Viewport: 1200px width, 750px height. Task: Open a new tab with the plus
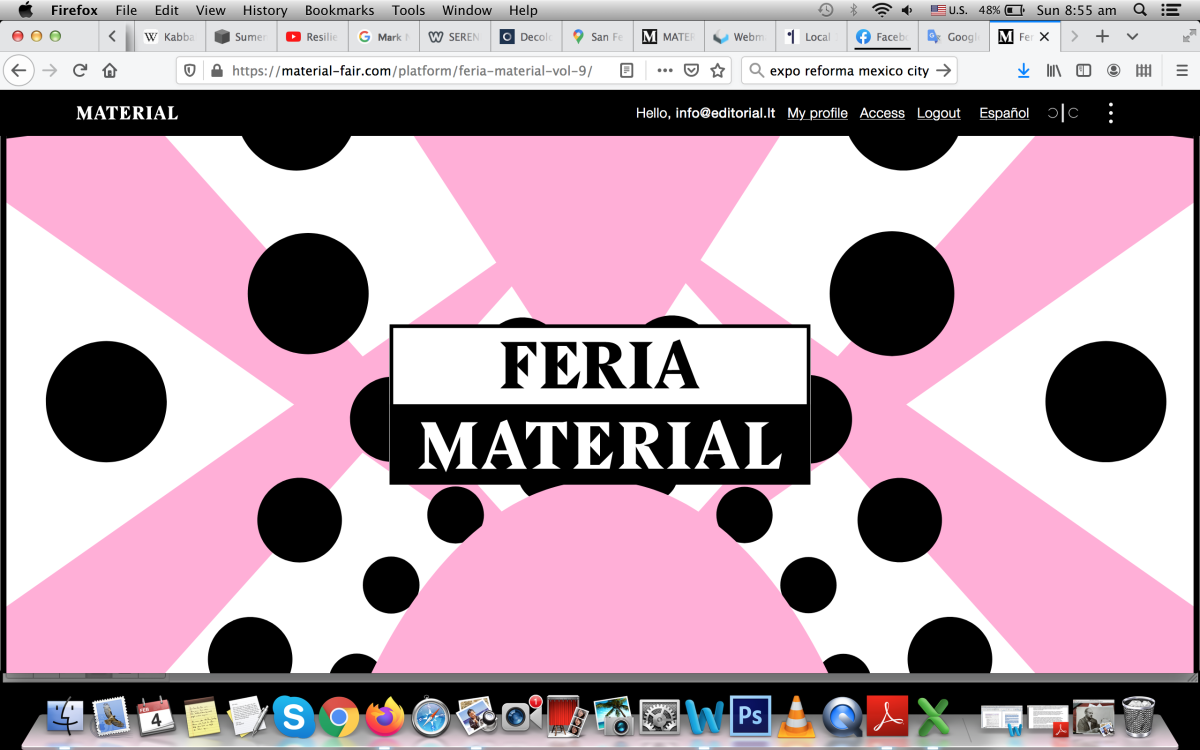pyautogui.click(x=1102, y=36)
